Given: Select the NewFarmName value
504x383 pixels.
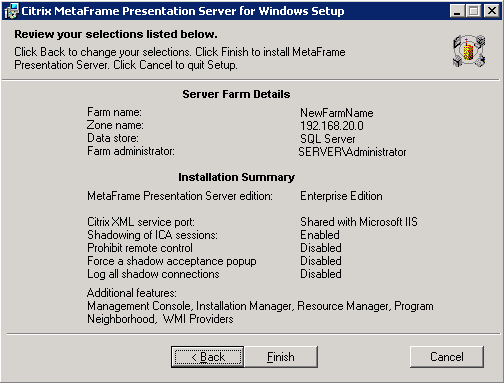Looking at the screenshot, I should click(337, 113).
